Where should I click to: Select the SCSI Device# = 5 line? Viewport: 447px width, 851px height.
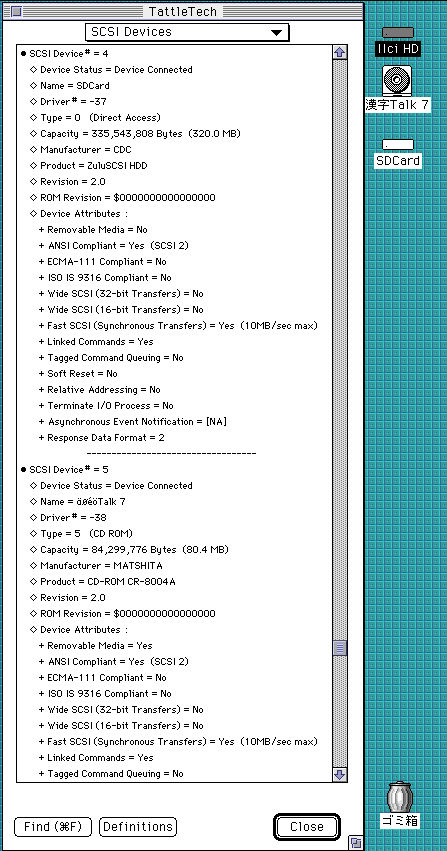(65, 469)
